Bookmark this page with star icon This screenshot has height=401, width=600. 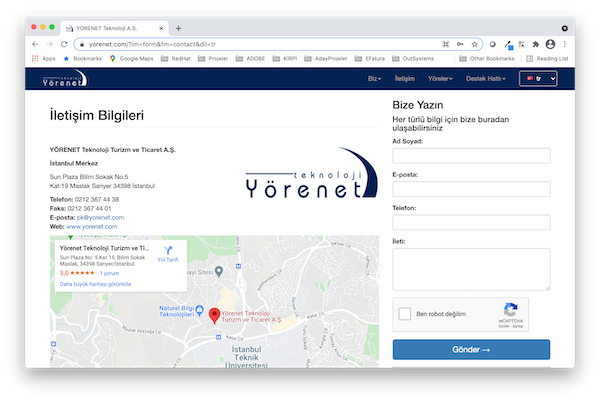[x=474, y=44]
